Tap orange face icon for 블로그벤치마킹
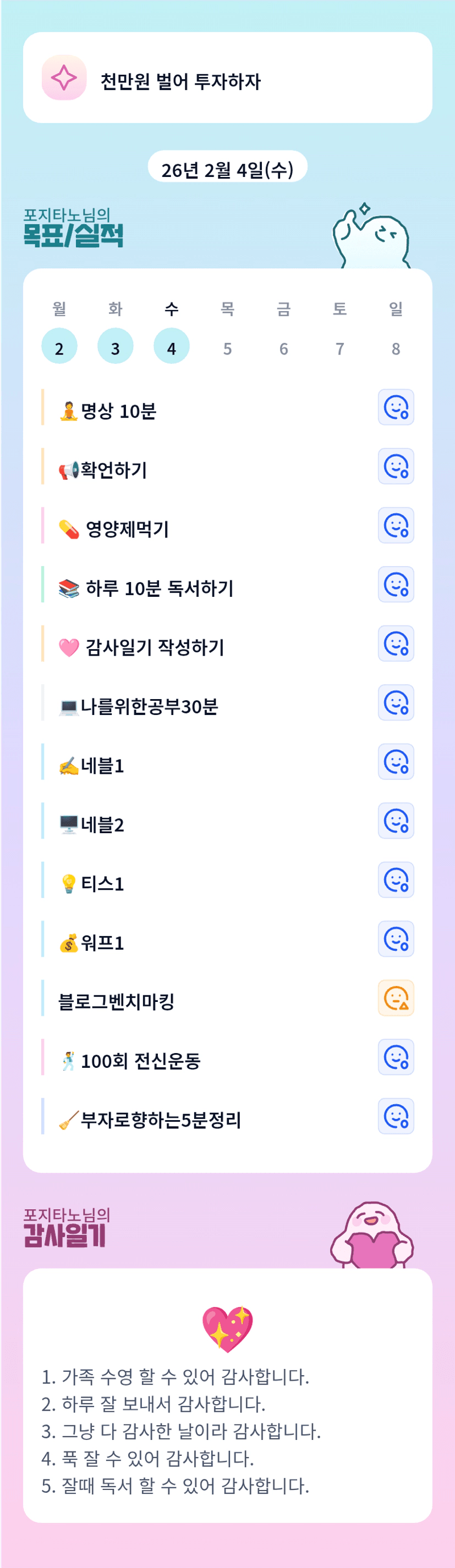Screen dimensions: 455x1568 (396, 998)
